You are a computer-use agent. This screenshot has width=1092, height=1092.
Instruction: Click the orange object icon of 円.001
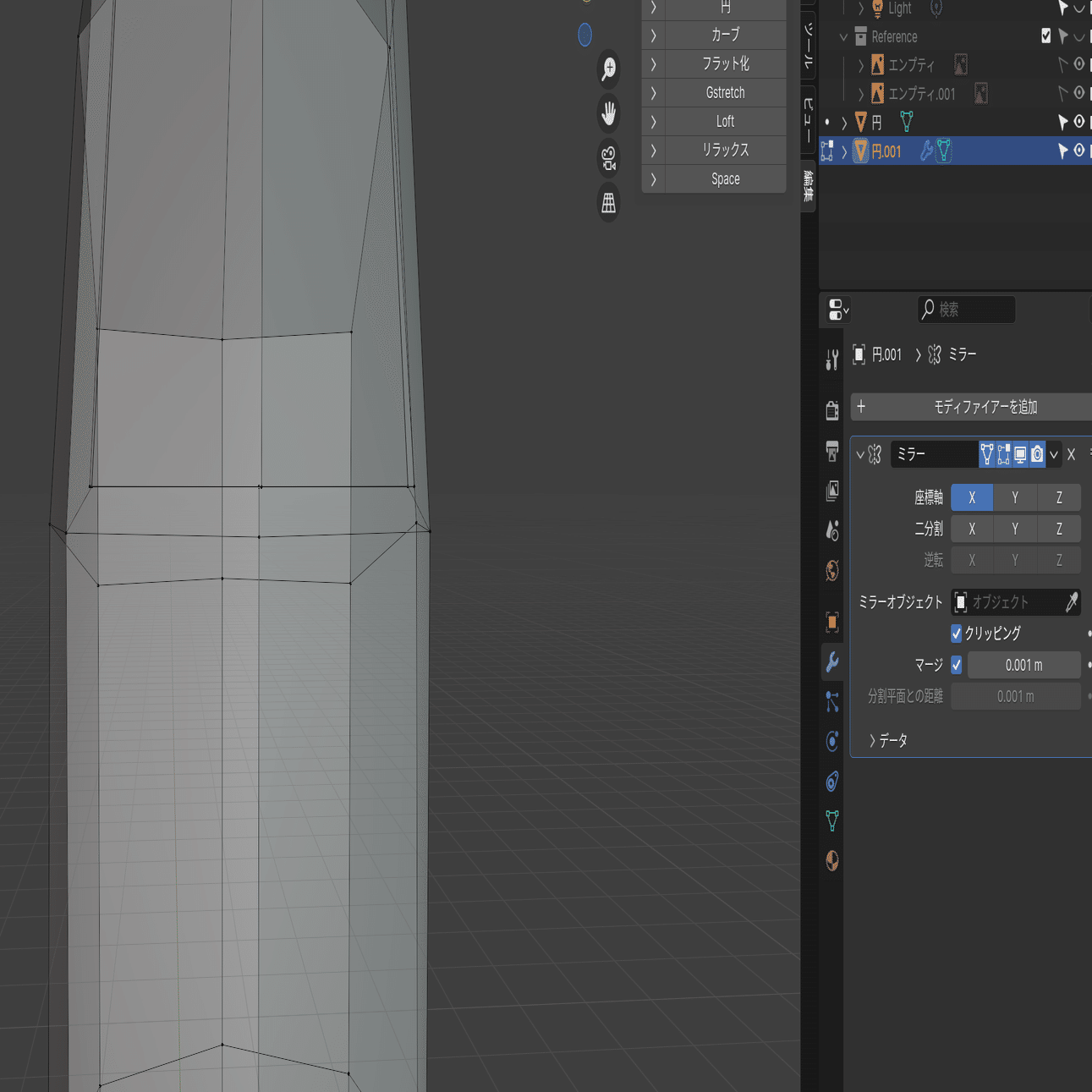pyautogui.click(x=860, y=151)
